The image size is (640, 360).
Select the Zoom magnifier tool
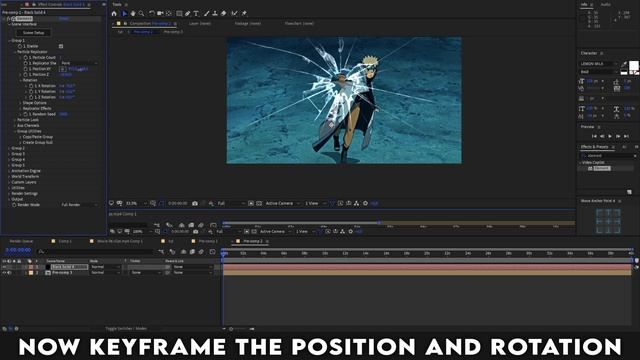(141, 13)
